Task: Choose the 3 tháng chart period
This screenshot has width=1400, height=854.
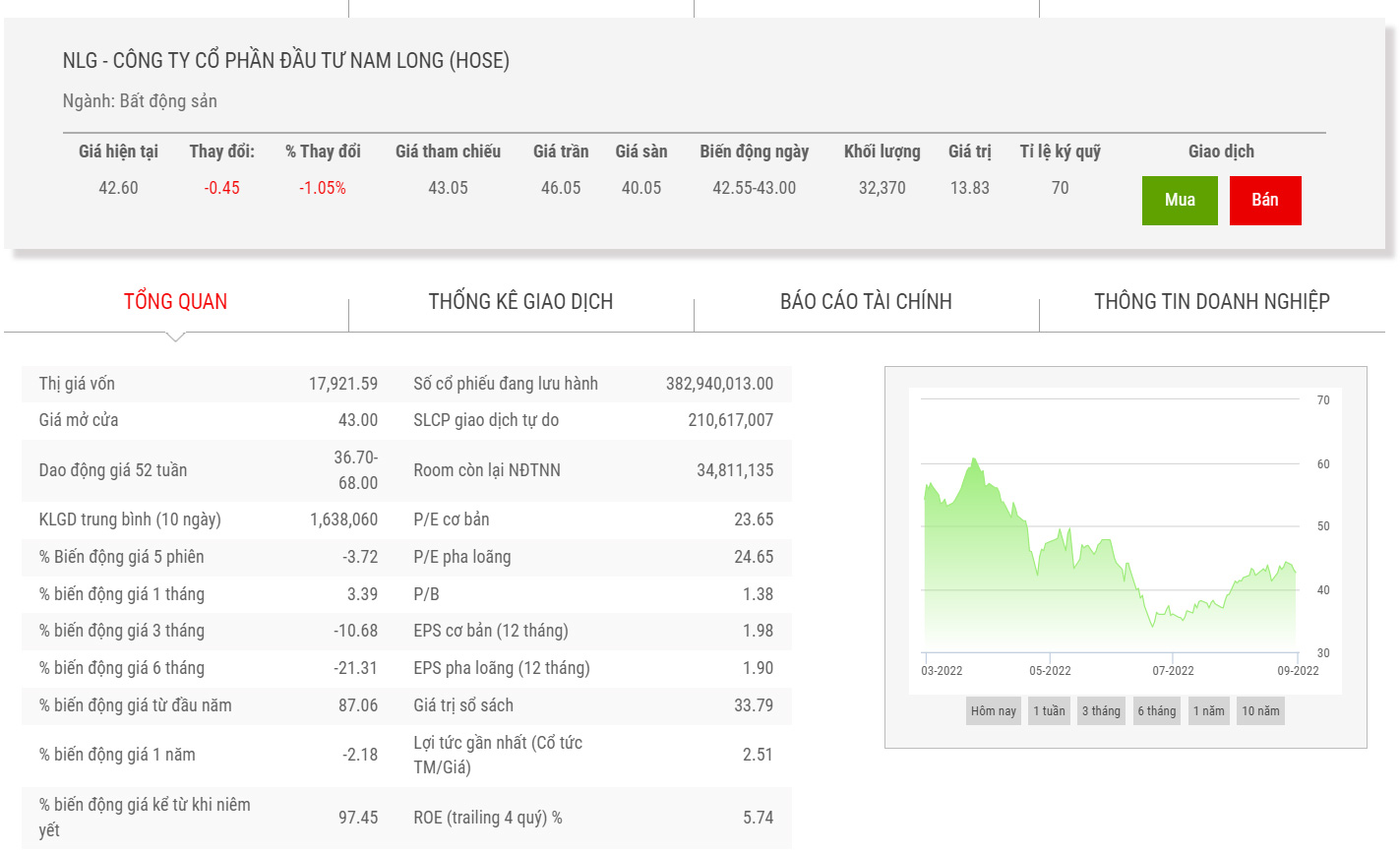Action: pos(1101,711)
